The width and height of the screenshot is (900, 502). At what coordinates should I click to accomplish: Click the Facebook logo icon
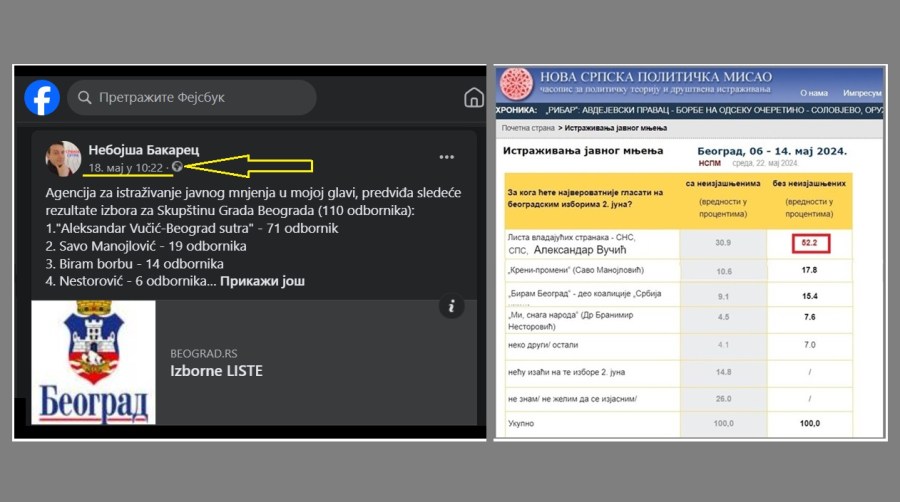[42, 97]
